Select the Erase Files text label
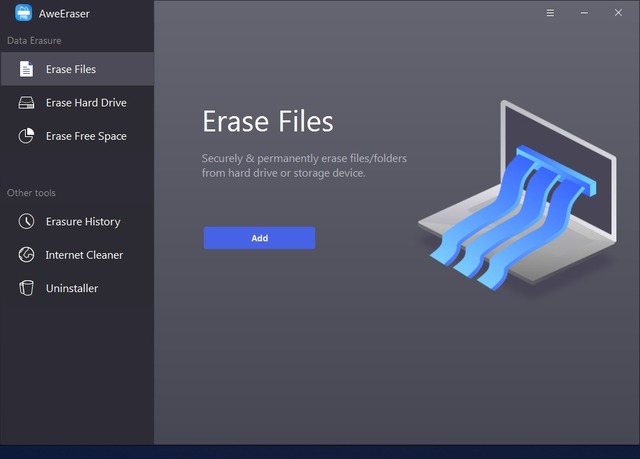 [71, 69]
